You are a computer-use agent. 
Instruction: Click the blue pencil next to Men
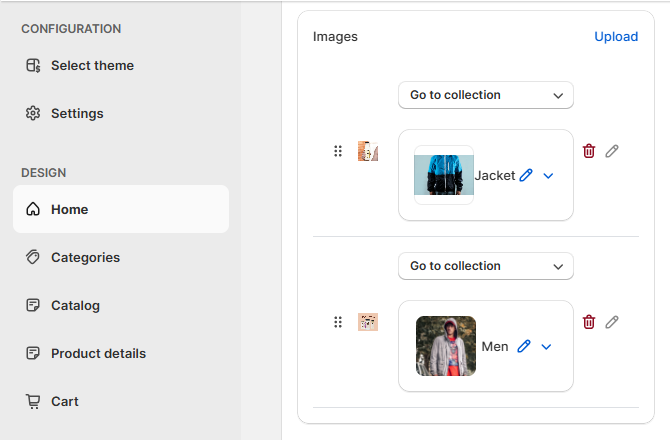click(524, 346)
